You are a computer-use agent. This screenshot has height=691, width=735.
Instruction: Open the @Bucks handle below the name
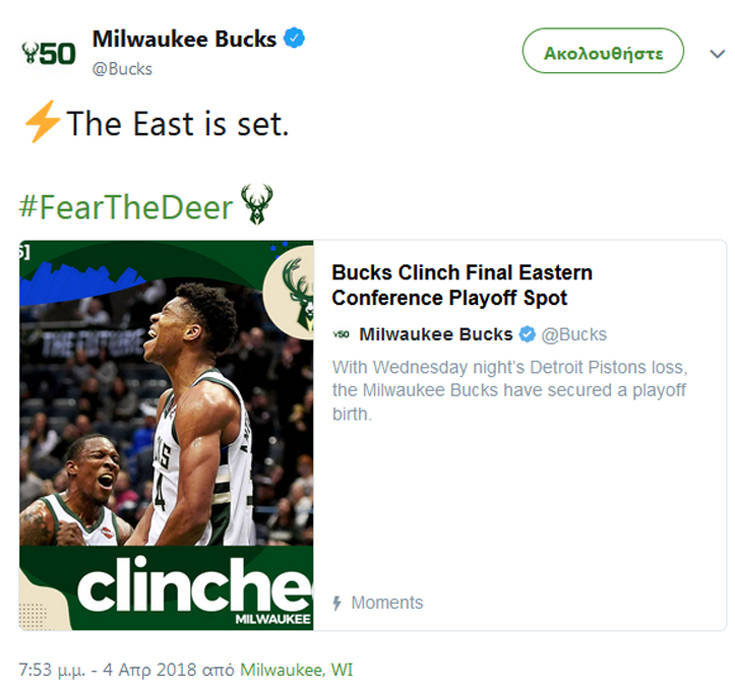(122, 69)
